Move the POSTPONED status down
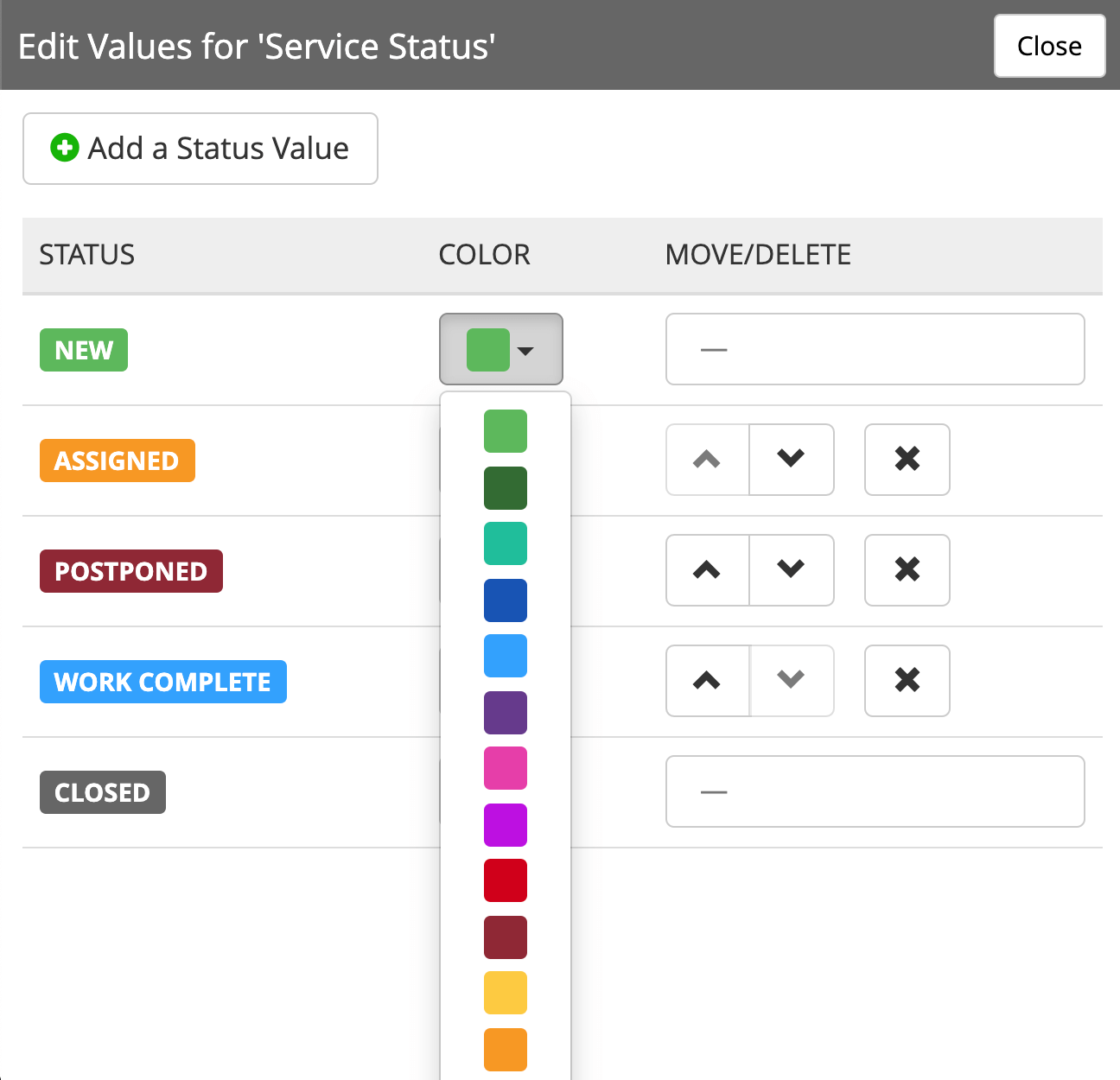Screen dimensions: 1120x1080 791,570
